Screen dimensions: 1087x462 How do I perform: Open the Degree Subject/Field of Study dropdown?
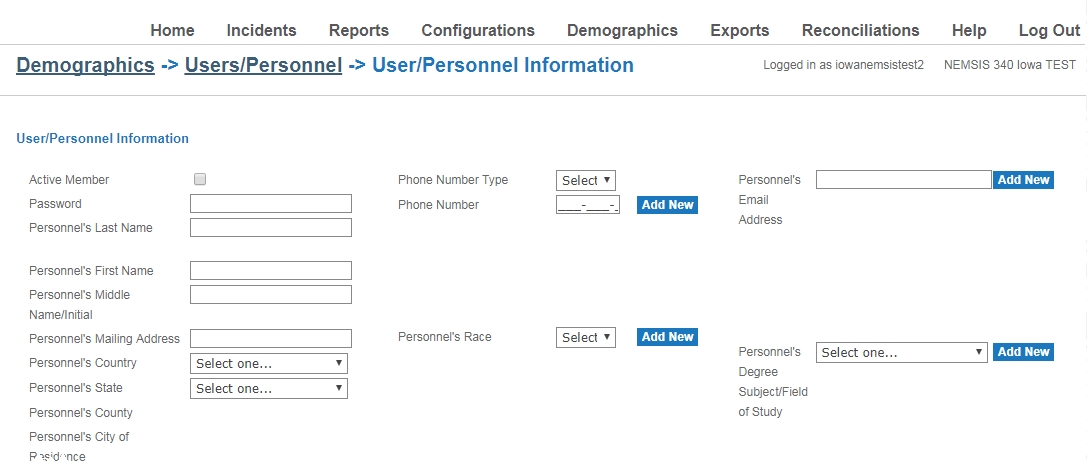(x=902, y=352)
